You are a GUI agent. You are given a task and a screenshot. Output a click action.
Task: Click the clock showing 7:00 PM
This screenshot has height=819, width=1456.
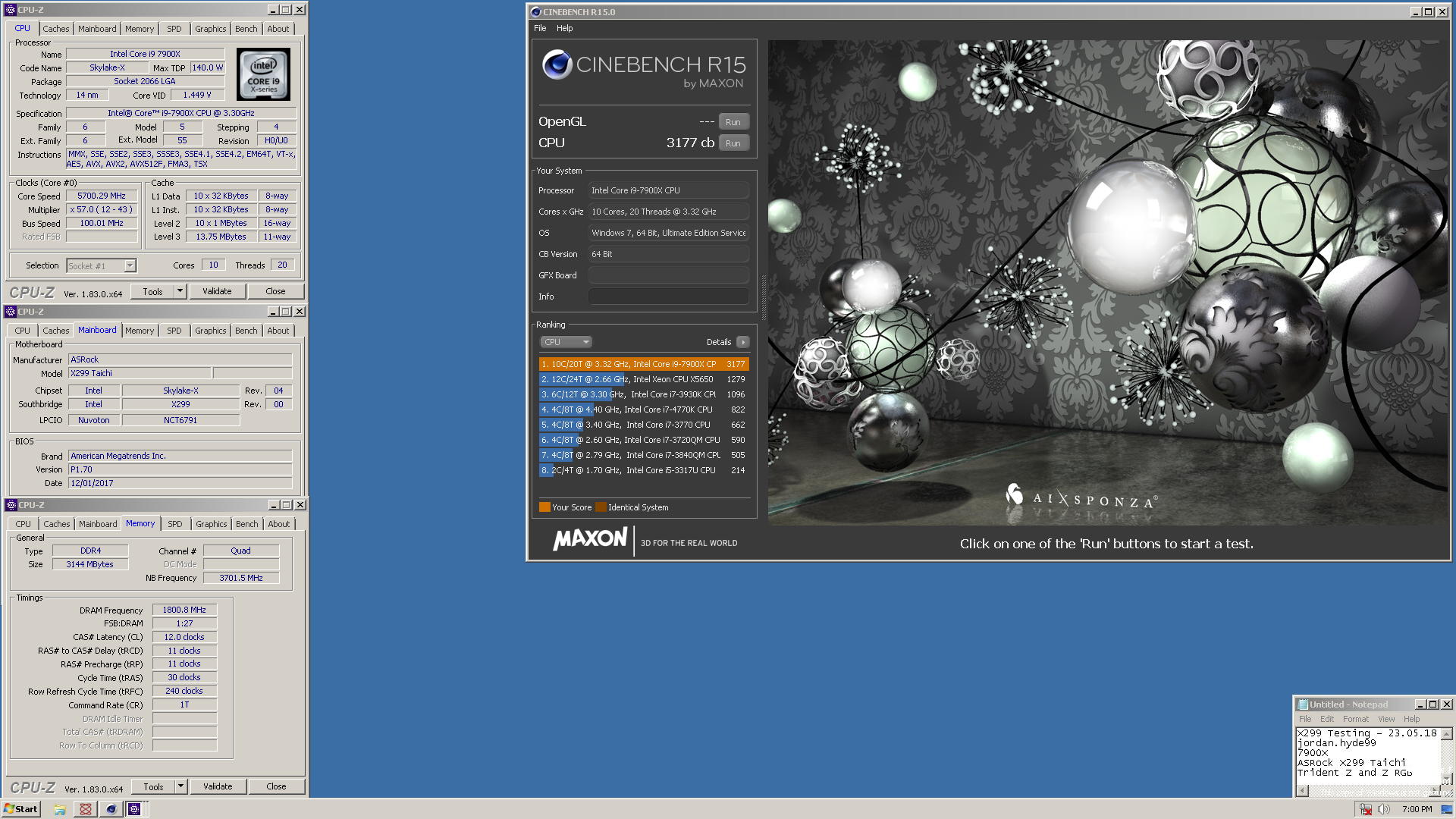(1417, 809)
